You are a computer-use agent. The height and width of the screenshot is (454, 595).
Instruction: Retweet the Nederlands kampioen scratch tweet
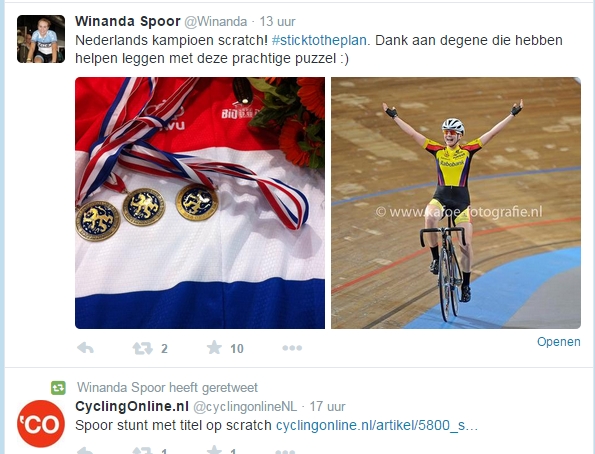pyautogui.click(x=142, y=348)
